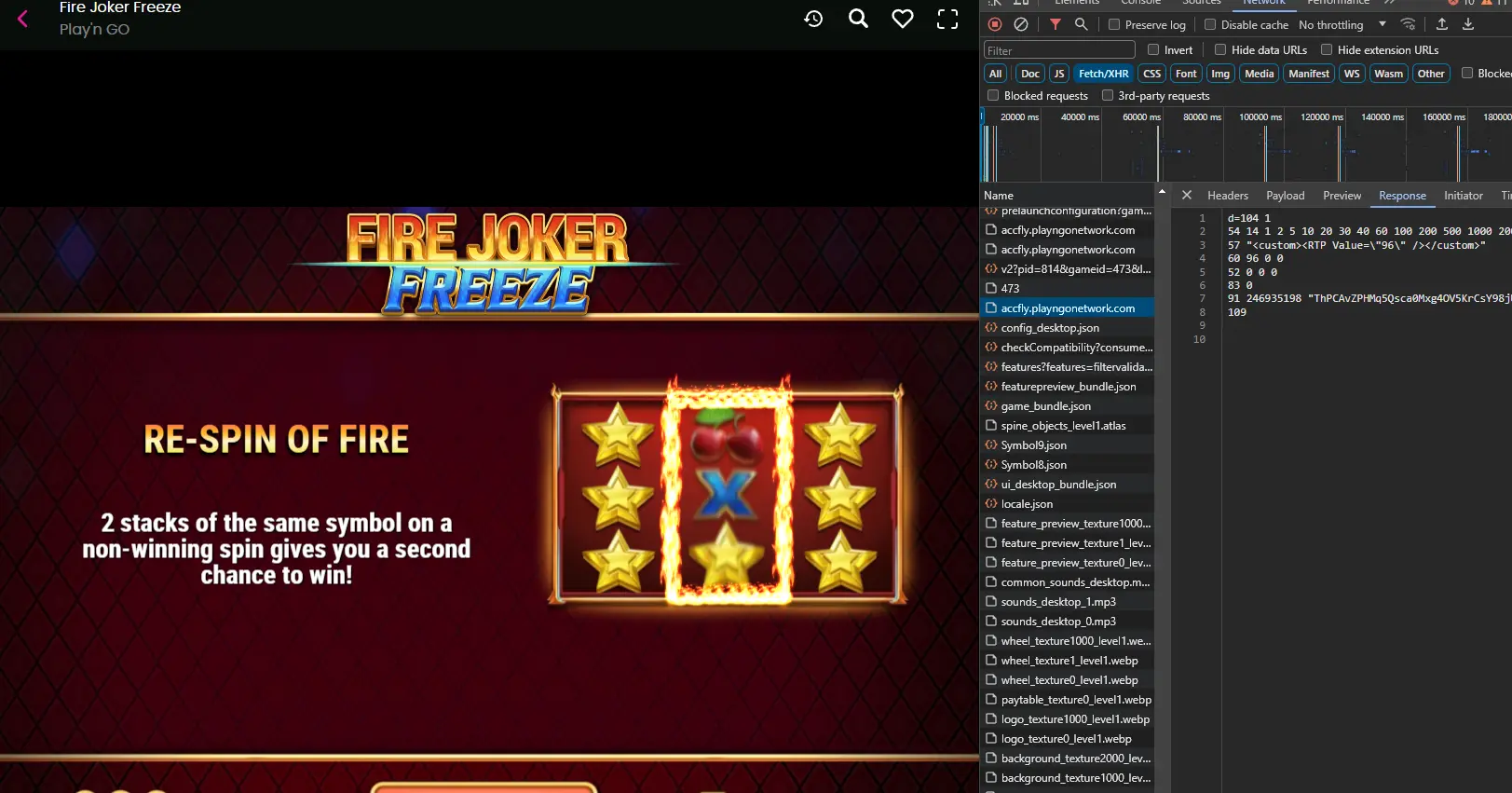The height and width of the screenshot is (793, 1512).
Task: Select the config_desktop.json request
Action: (x=1069, y=328)
